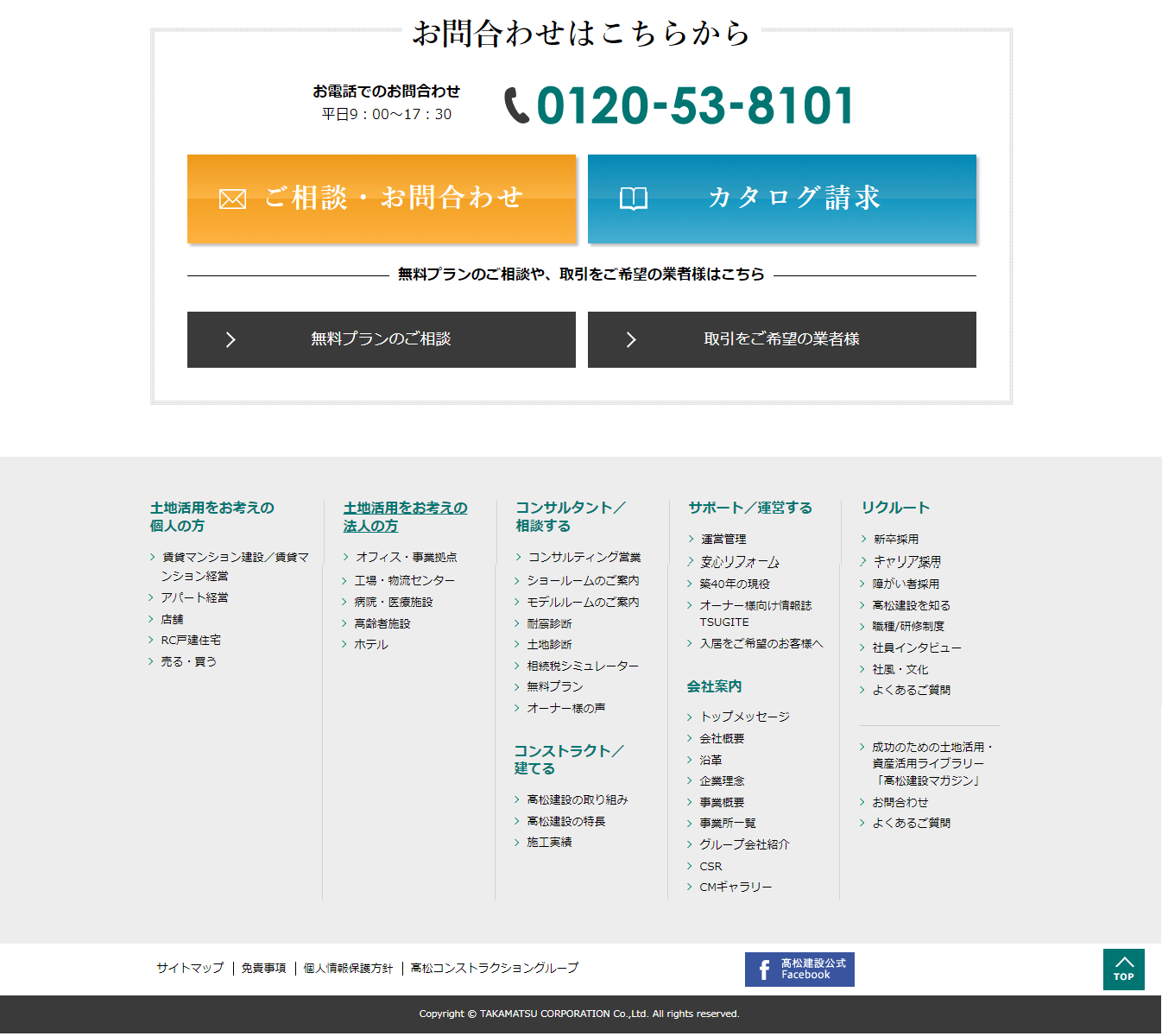Image resolution: width=1162 pixels, height=1036 pixels.
Task: Call the 0120-53-8101 phone number
Action: tap(695, 106)
